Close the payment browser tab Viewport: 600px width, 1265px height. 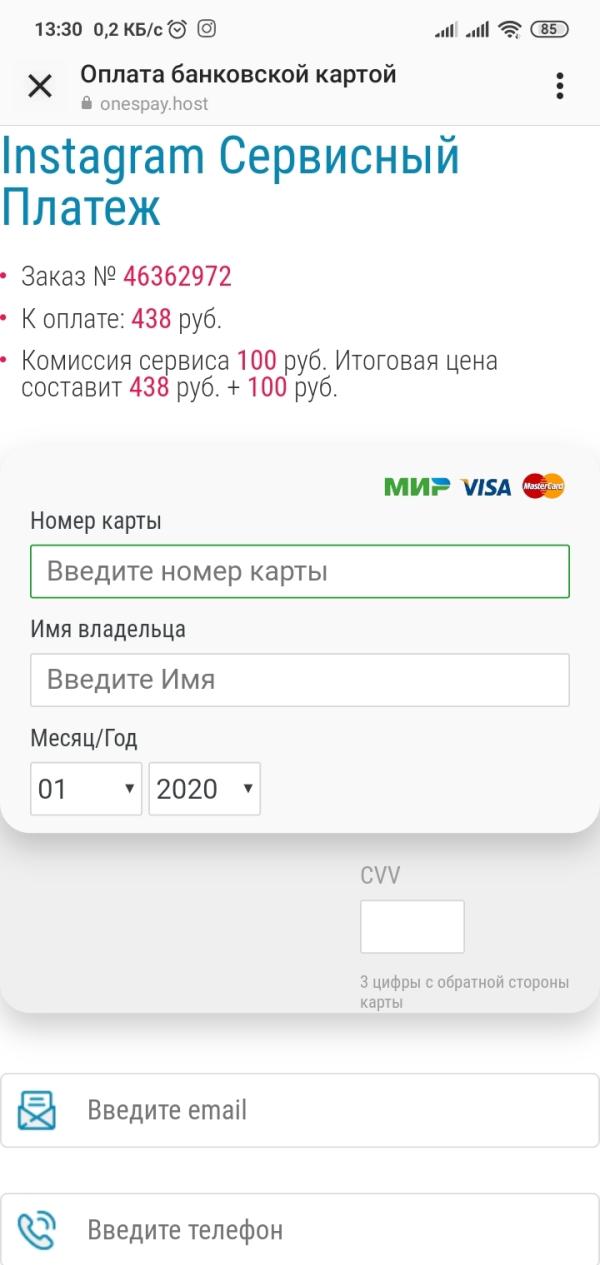40,86
